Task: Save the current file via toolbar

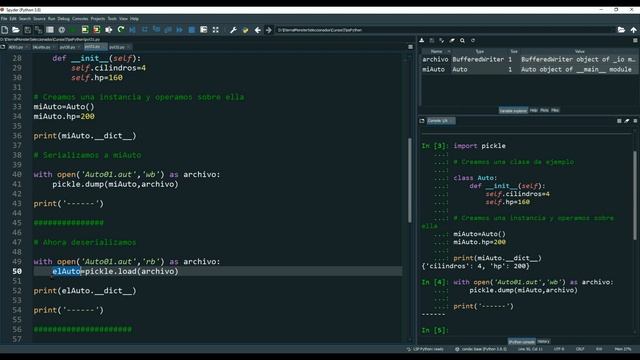Action: click(27, 30)
